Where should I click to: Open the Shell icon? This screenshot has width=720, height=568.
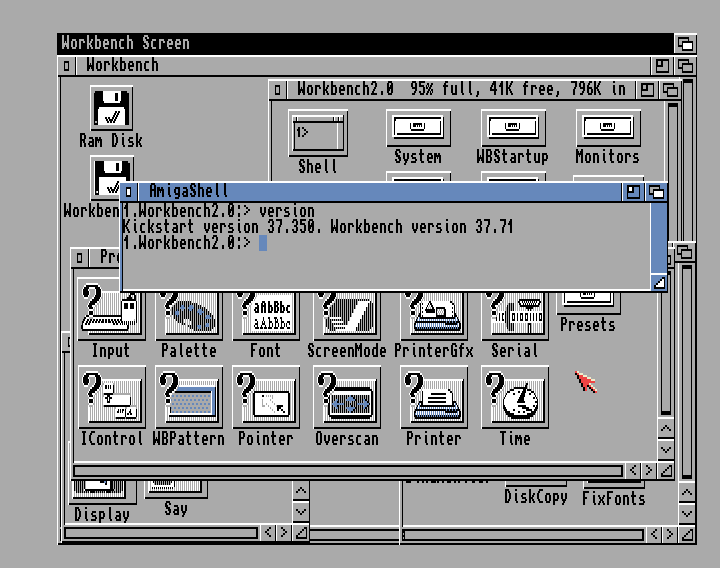318,133
